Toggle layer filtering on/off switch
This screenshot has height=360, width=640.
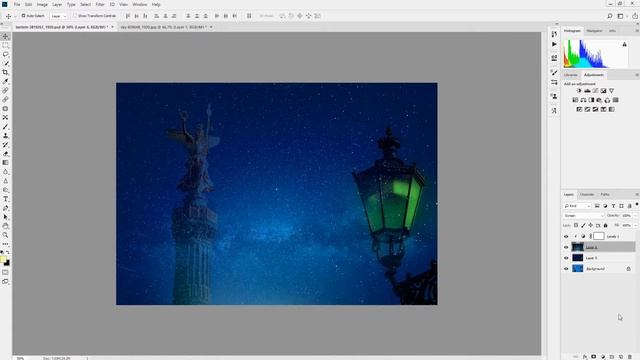pyautogui.click(x=637, y=205)
